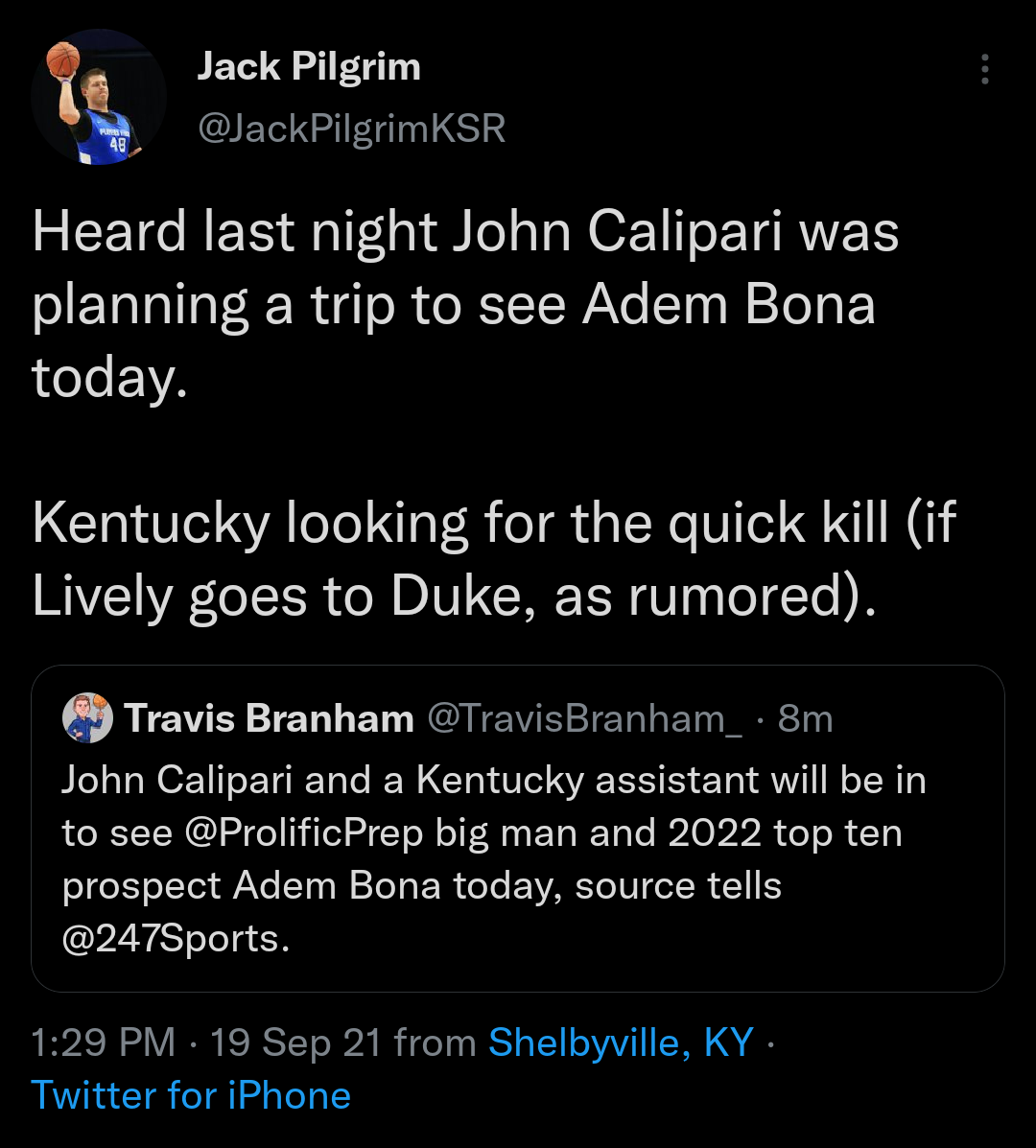
Task: Tap Jack Pilgrim's profile picture
Action: click(99, 97)
